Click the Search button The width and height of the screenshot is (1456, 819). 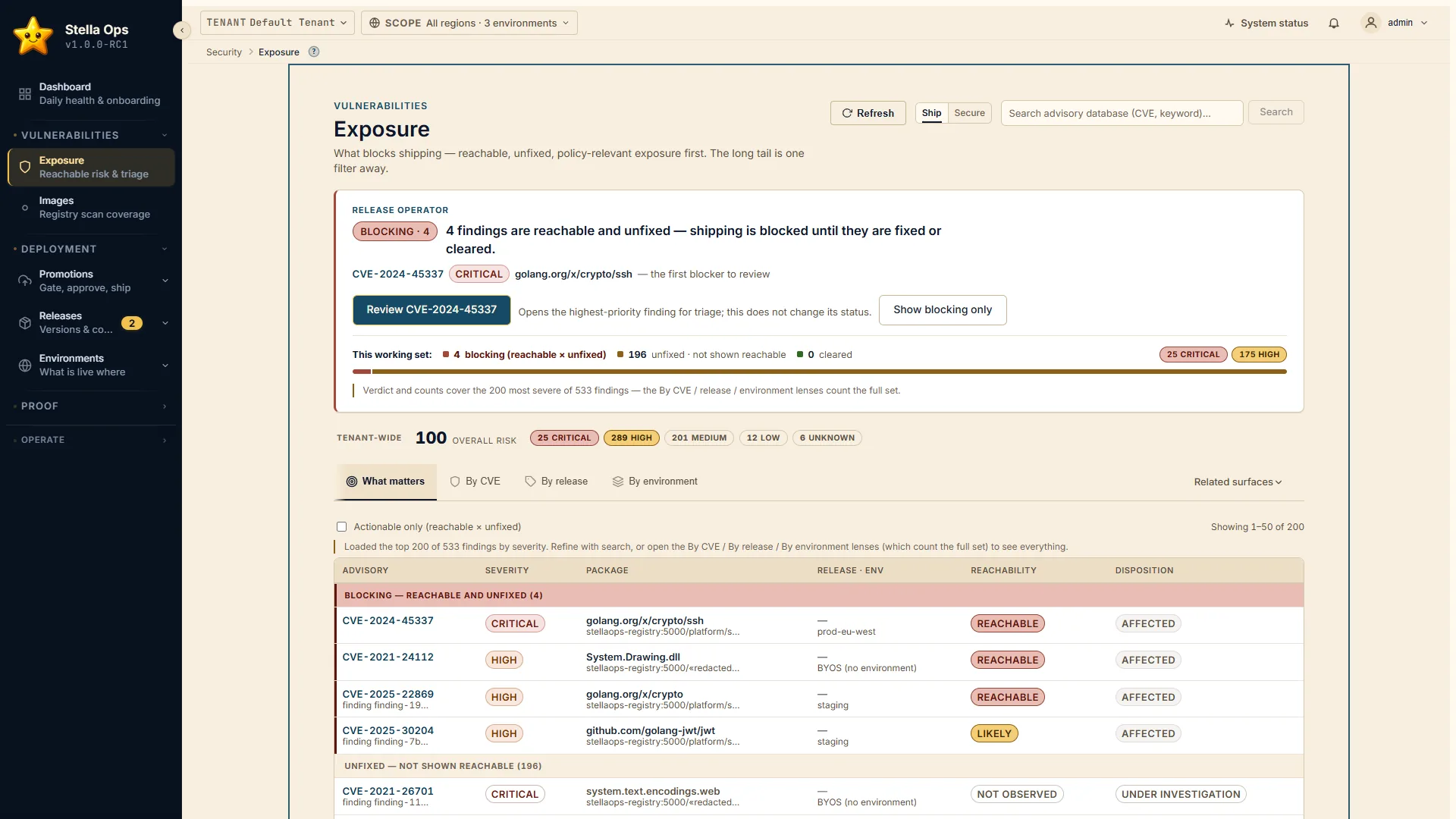pyautogui.click(x=1276, y=112)
